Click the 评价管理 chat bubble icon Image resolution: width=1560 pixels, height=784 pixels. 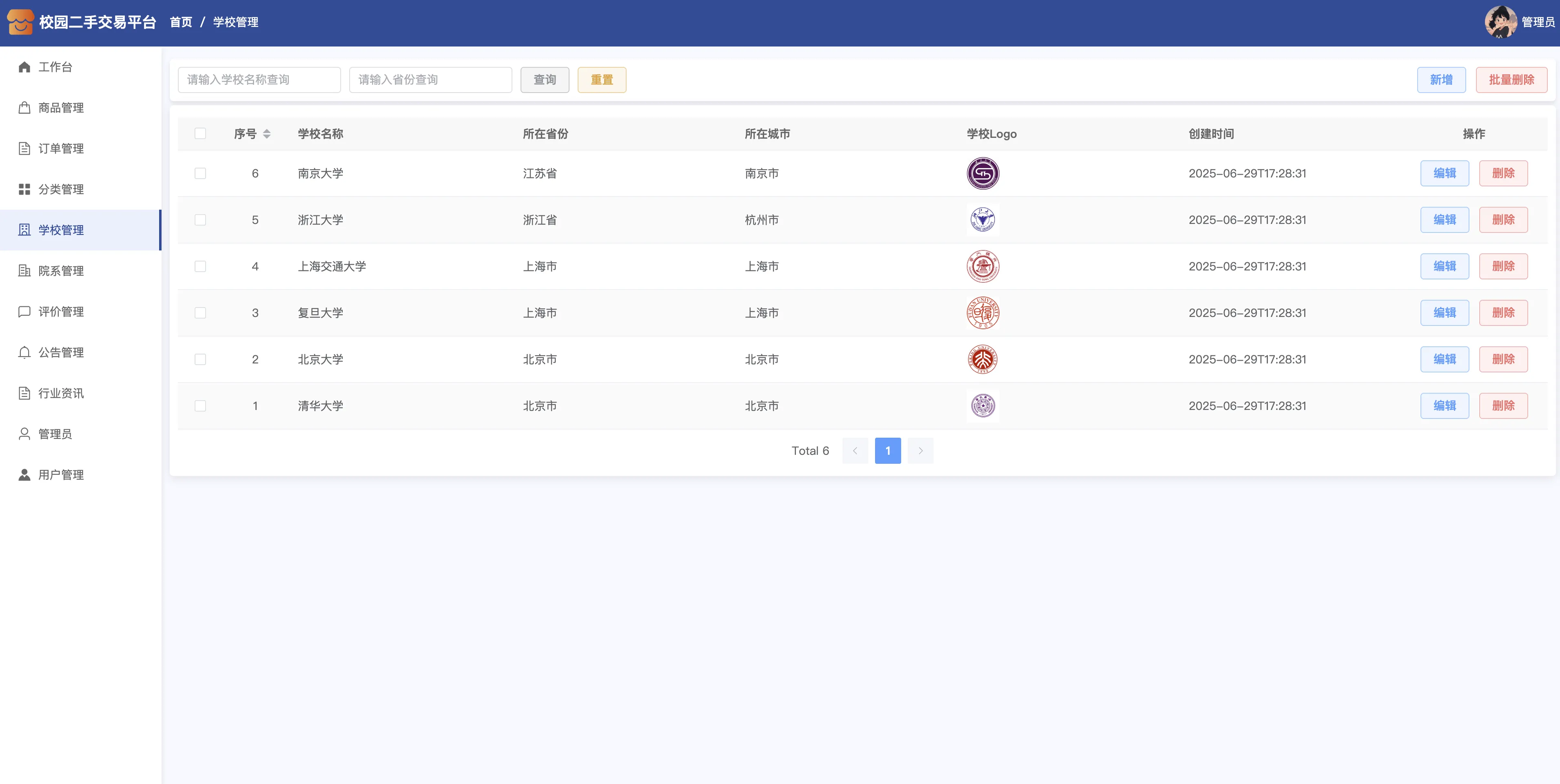coord(24,312)
